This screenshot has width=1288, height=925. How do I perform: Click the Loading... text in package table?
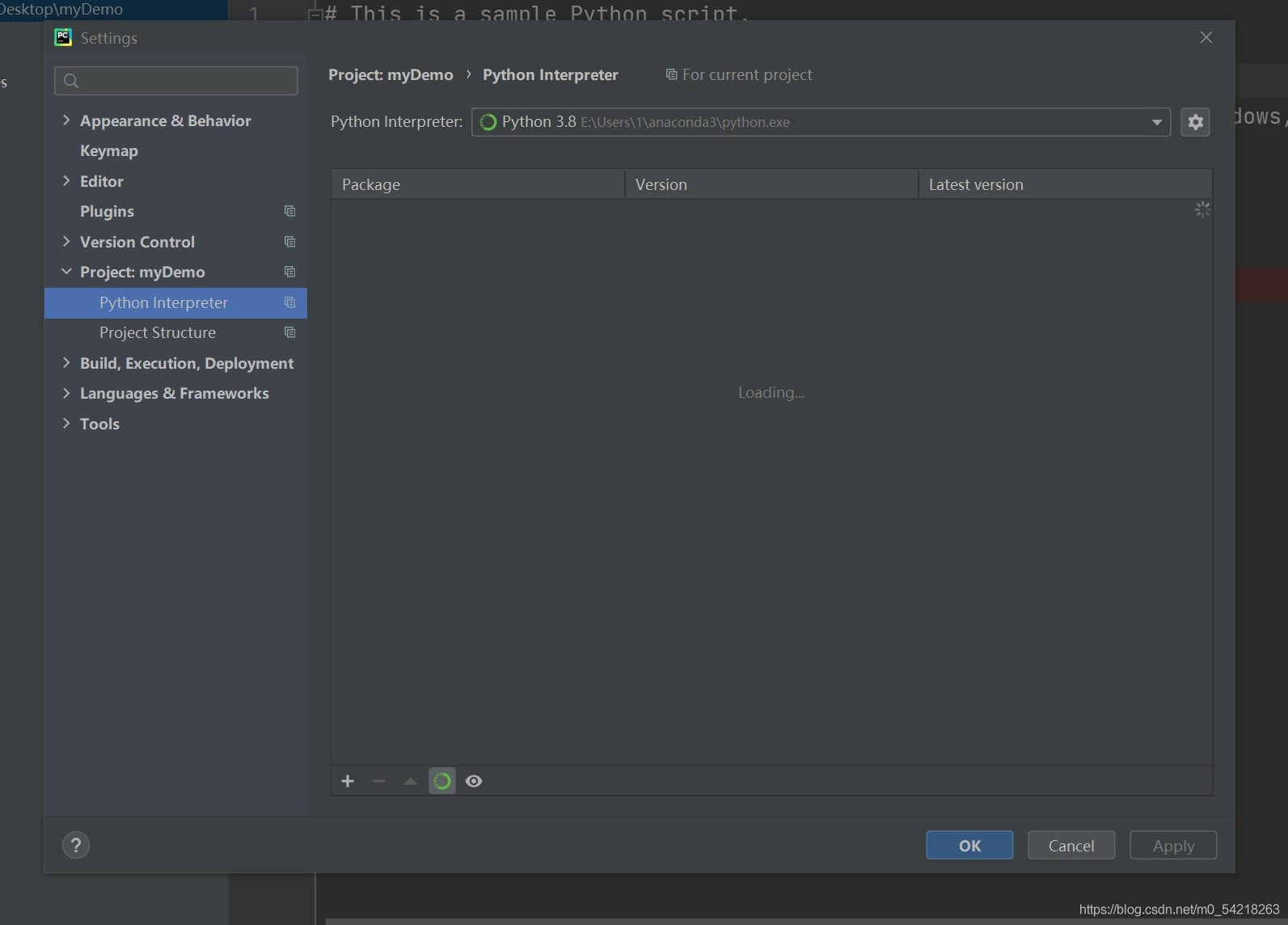(771, 392)
